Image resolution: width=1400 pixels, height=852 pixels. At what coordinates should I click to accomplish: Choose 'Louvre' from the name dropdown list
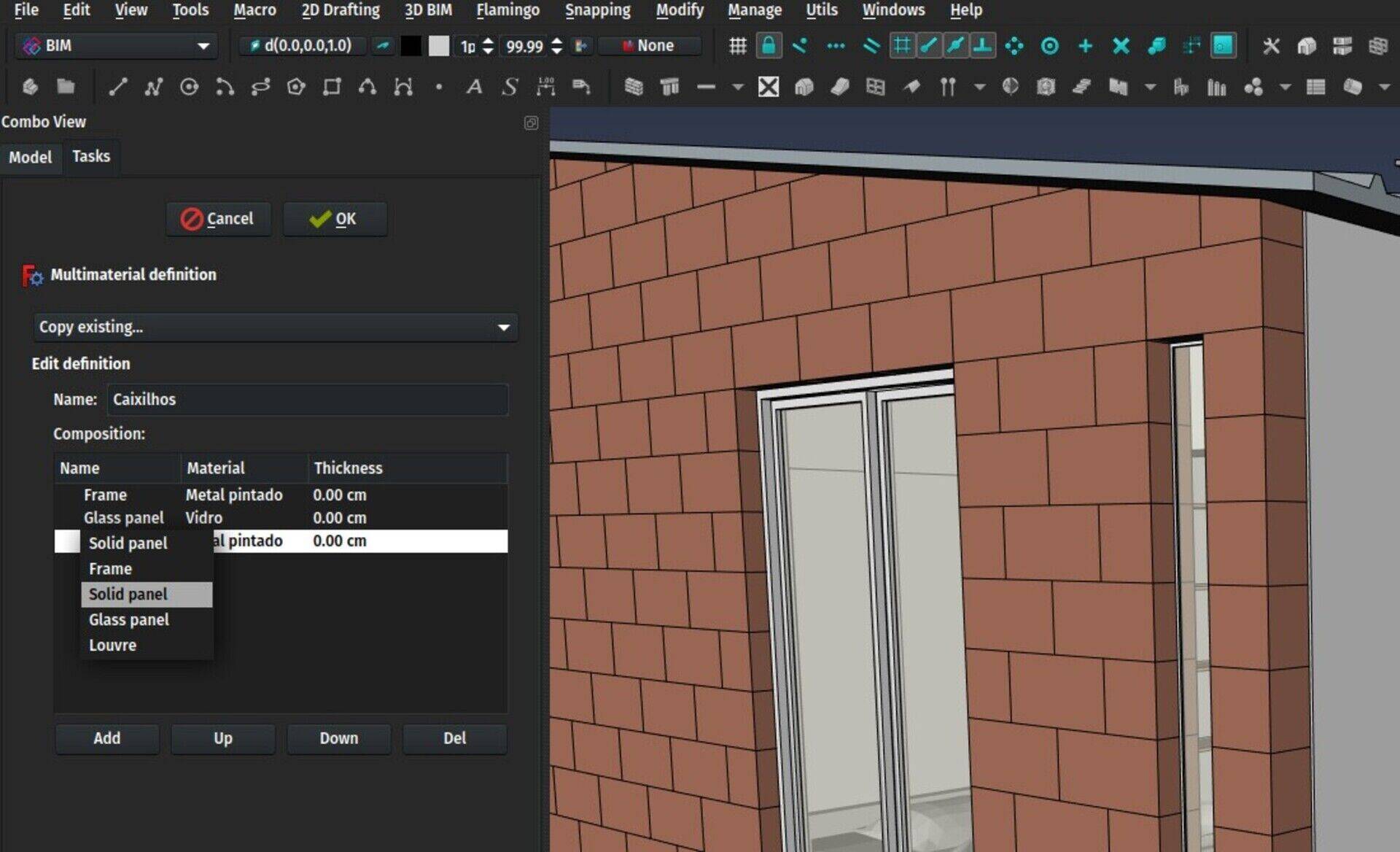click(x=147, y=645)
